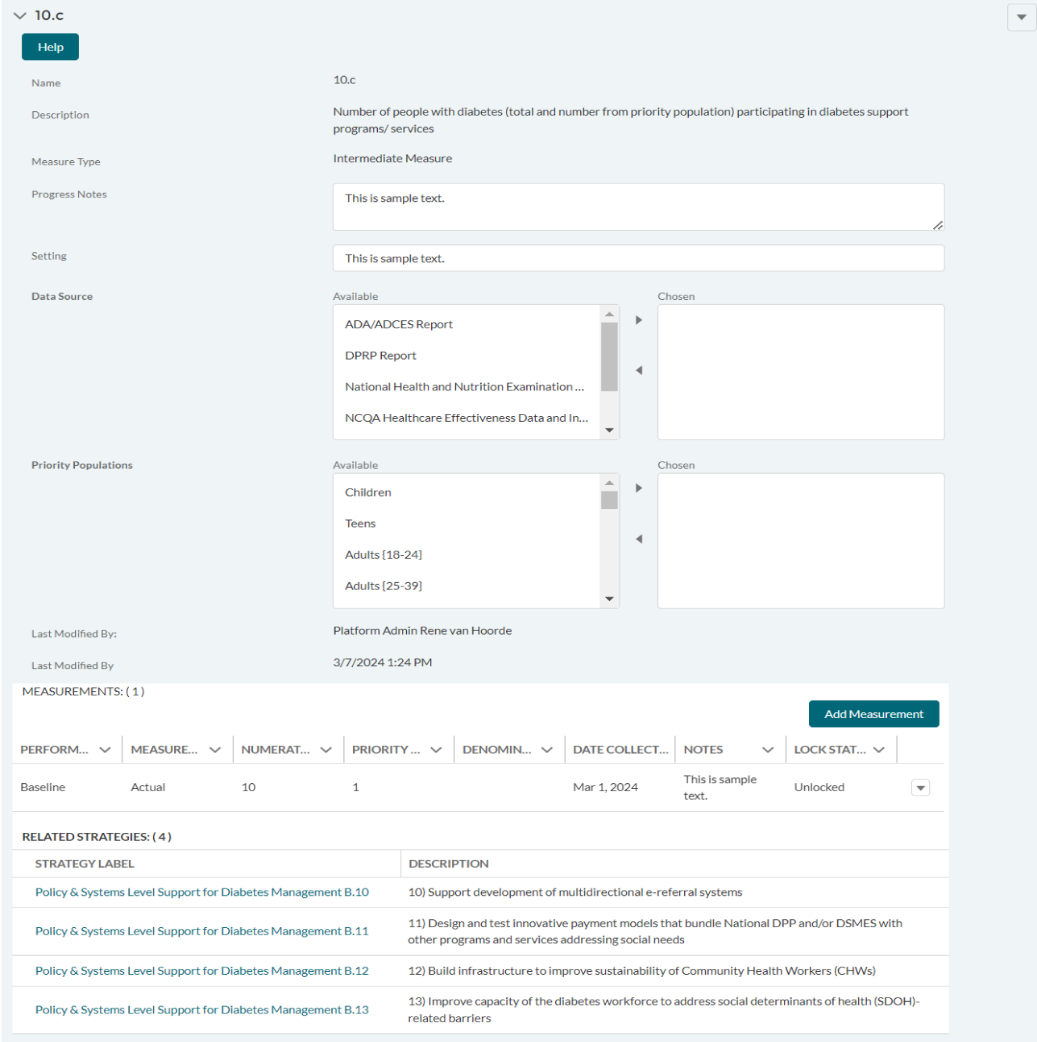This screenshot has width=1037, height=1042.
Task: Move Data Source back to Available arrow
Action: [x=639, y=370]
